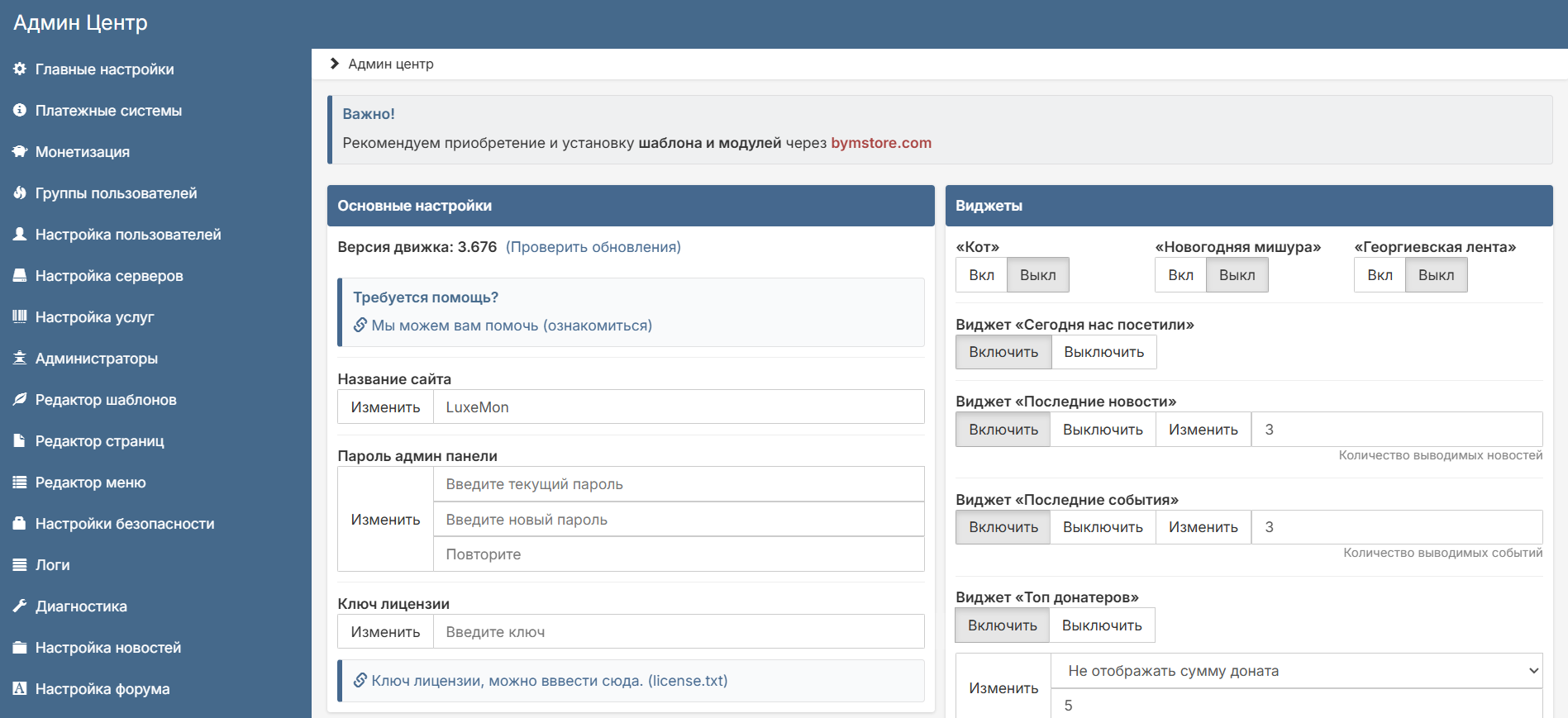
Task: Open Редактор меню from the sidebar
Action: click(x=90, y=483)
